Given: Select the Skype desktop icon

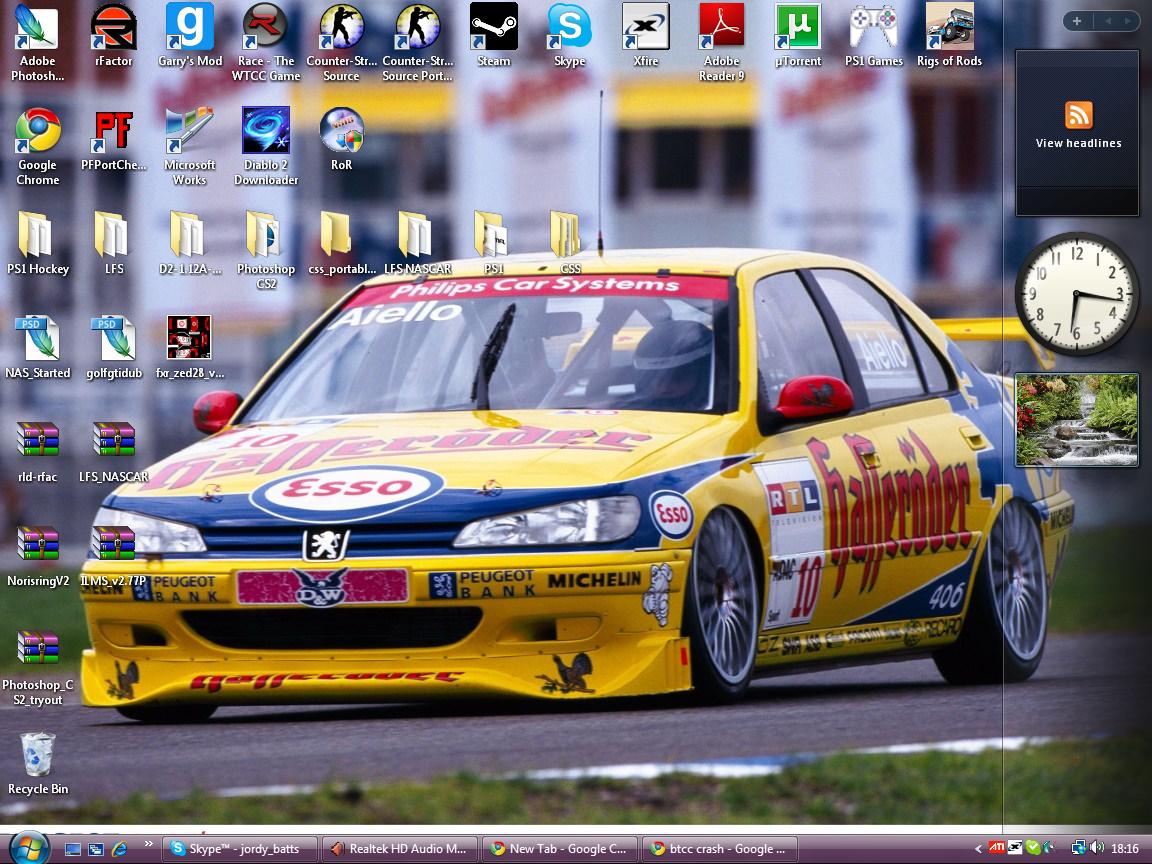Looking at the screenshot, I should tap(569, 35).
